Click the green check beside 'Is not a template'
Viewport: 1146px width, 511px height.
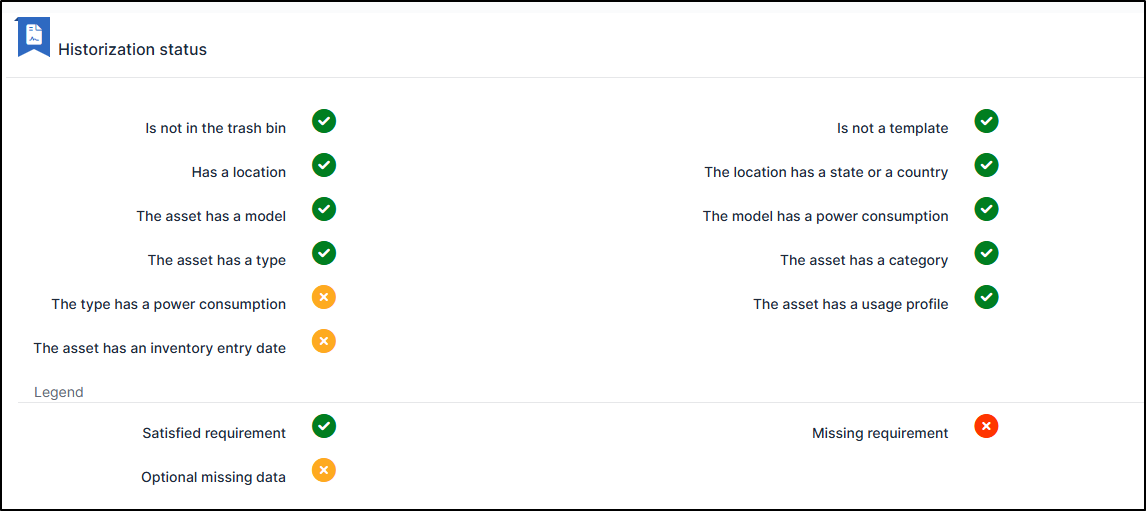(986, 121)
